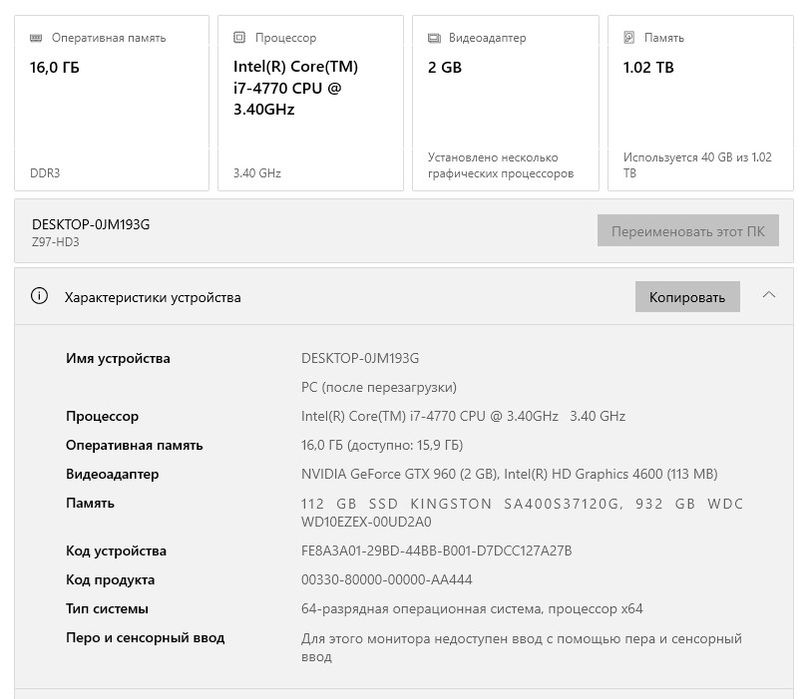Open the Оперативная память 16,0 ГБ card
This screenshot has width=810, height=699.
tap(111, 103)
